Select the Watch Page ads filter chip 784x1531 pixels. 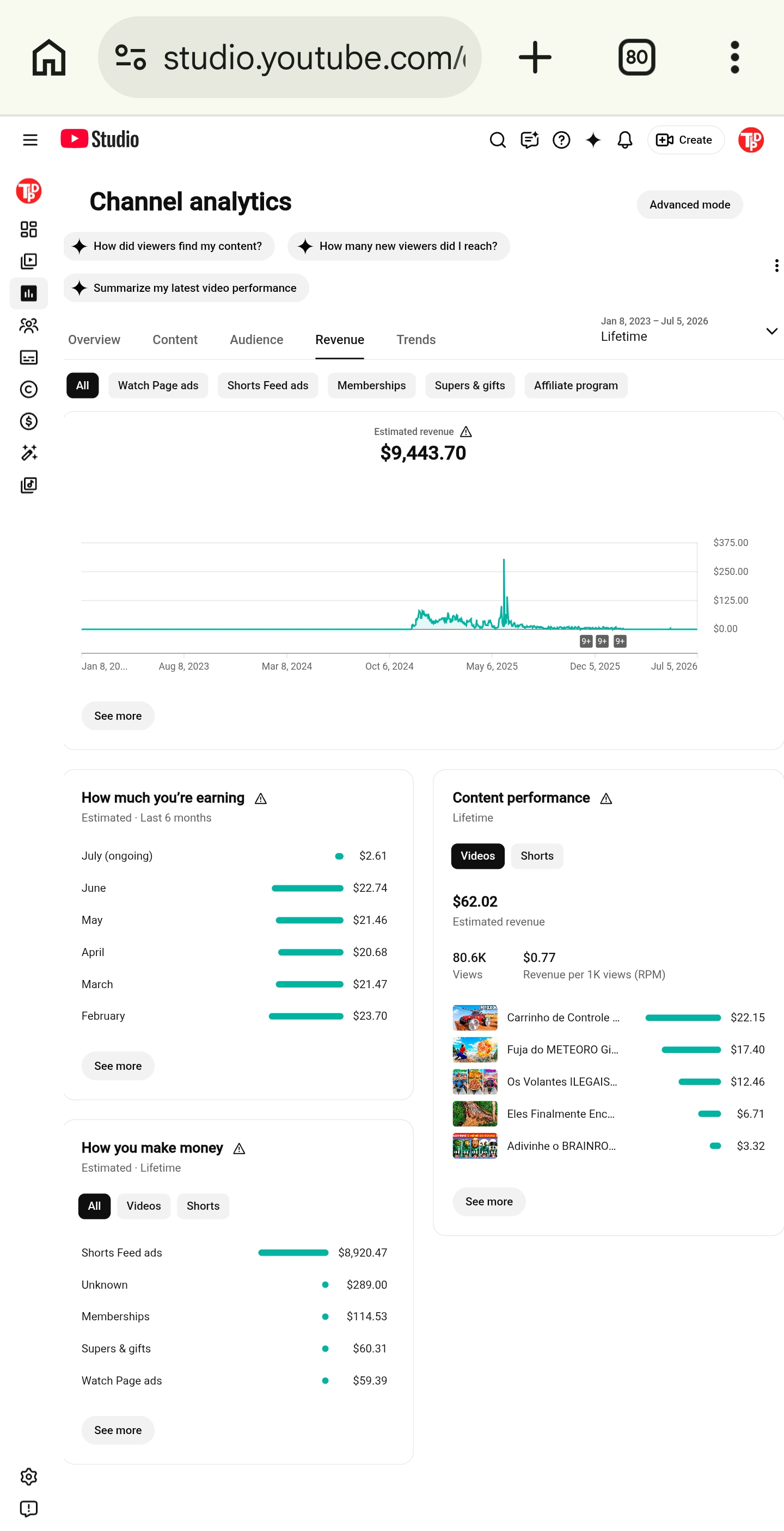158,385
